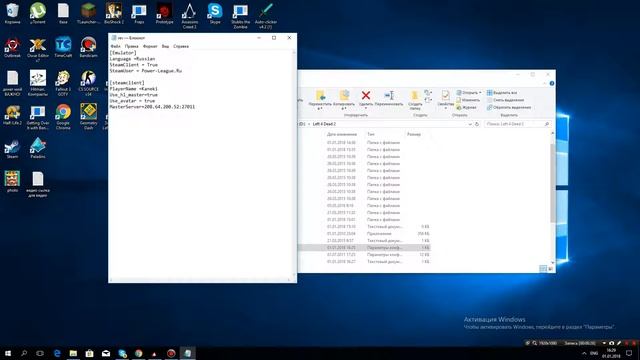640x360 pixels.
Task: Open the Recycle Bin desktop icon
Action: point(12,13)
